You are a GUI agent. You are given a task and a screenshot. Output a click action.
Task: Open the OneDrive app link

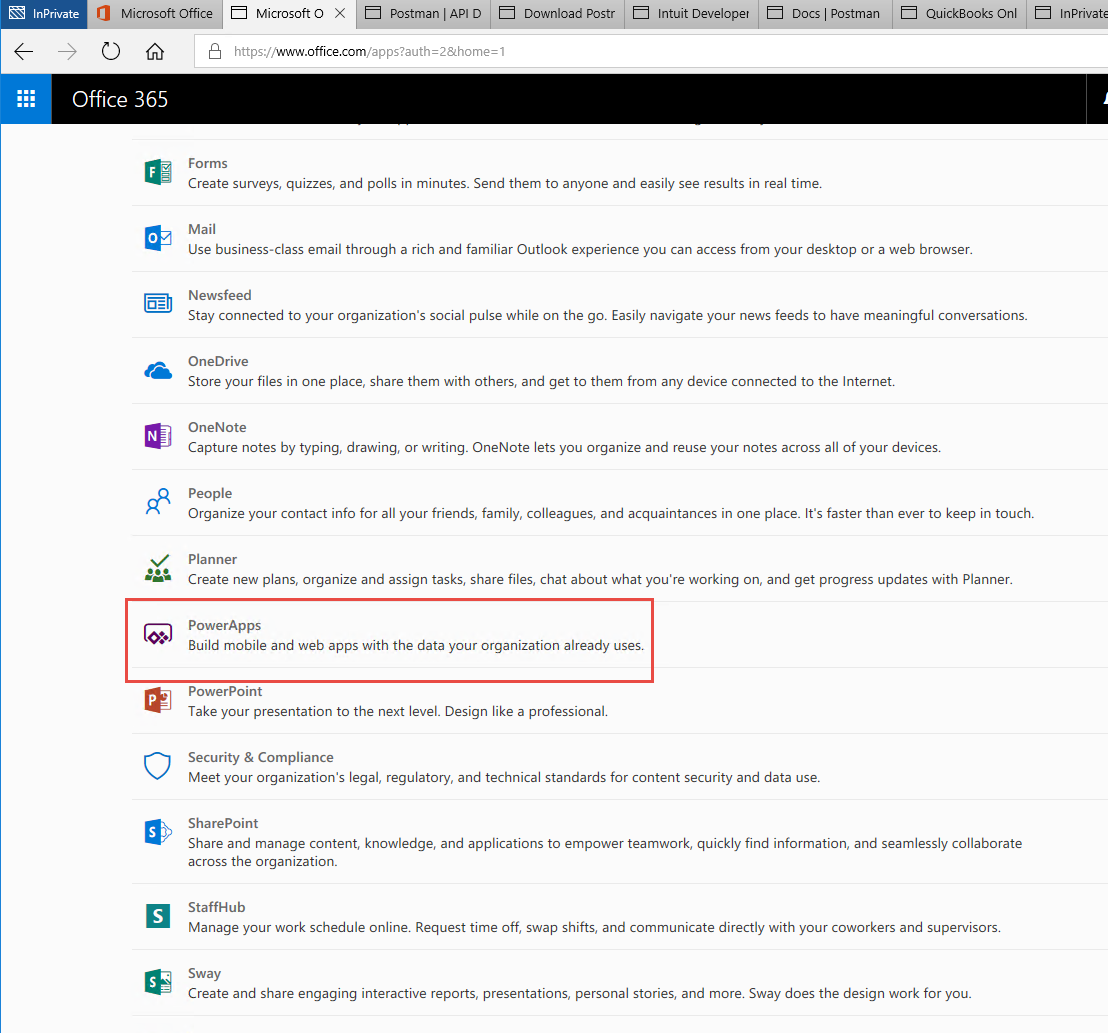218,361
